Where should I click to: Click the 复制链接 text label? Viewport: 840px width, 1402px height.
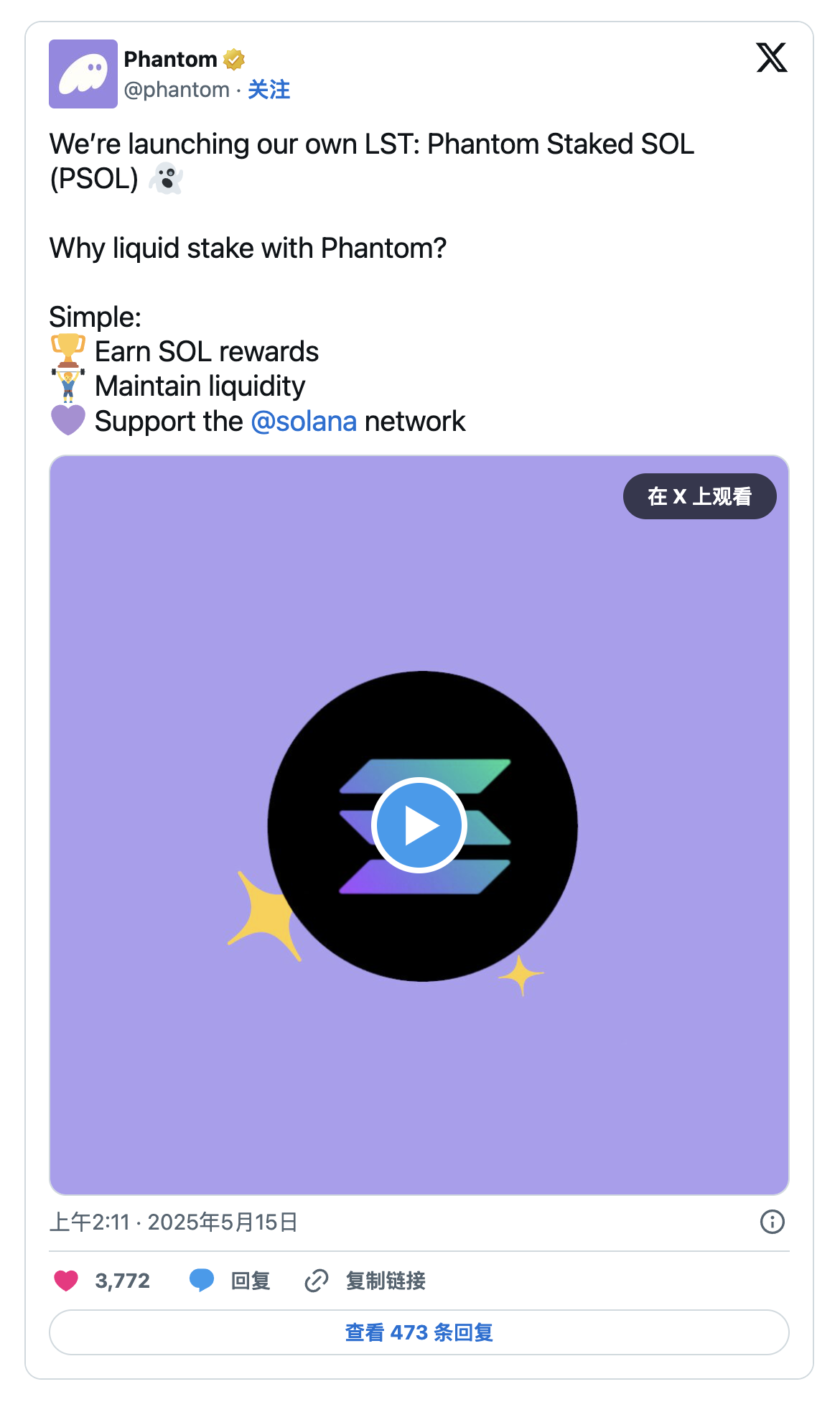pos(386,1280)
